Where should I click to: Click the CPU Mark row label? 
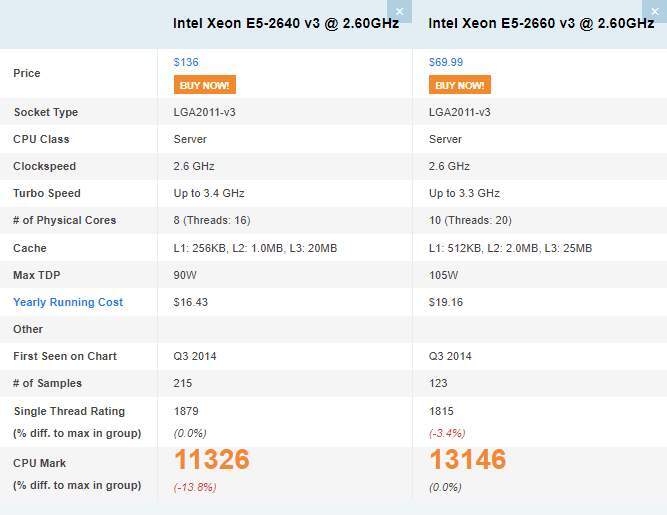(40, 463)
